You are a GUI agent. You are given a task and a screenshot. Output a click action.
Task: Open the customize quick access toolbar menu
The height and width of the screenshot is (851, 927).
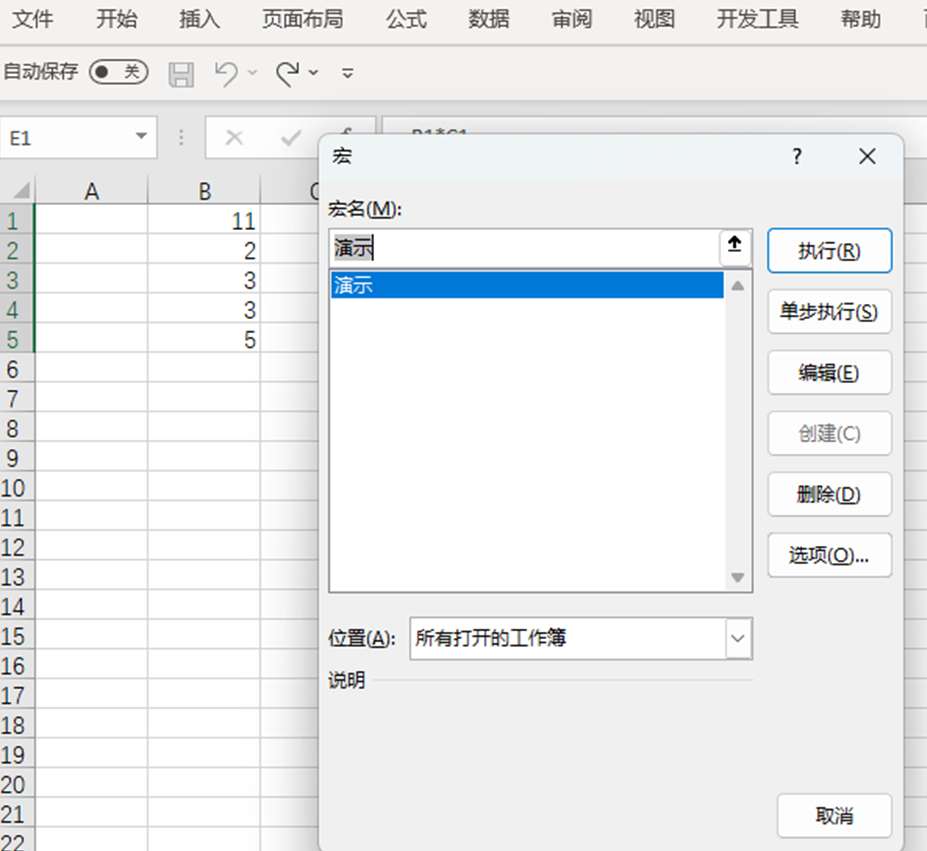coord(348,73)
